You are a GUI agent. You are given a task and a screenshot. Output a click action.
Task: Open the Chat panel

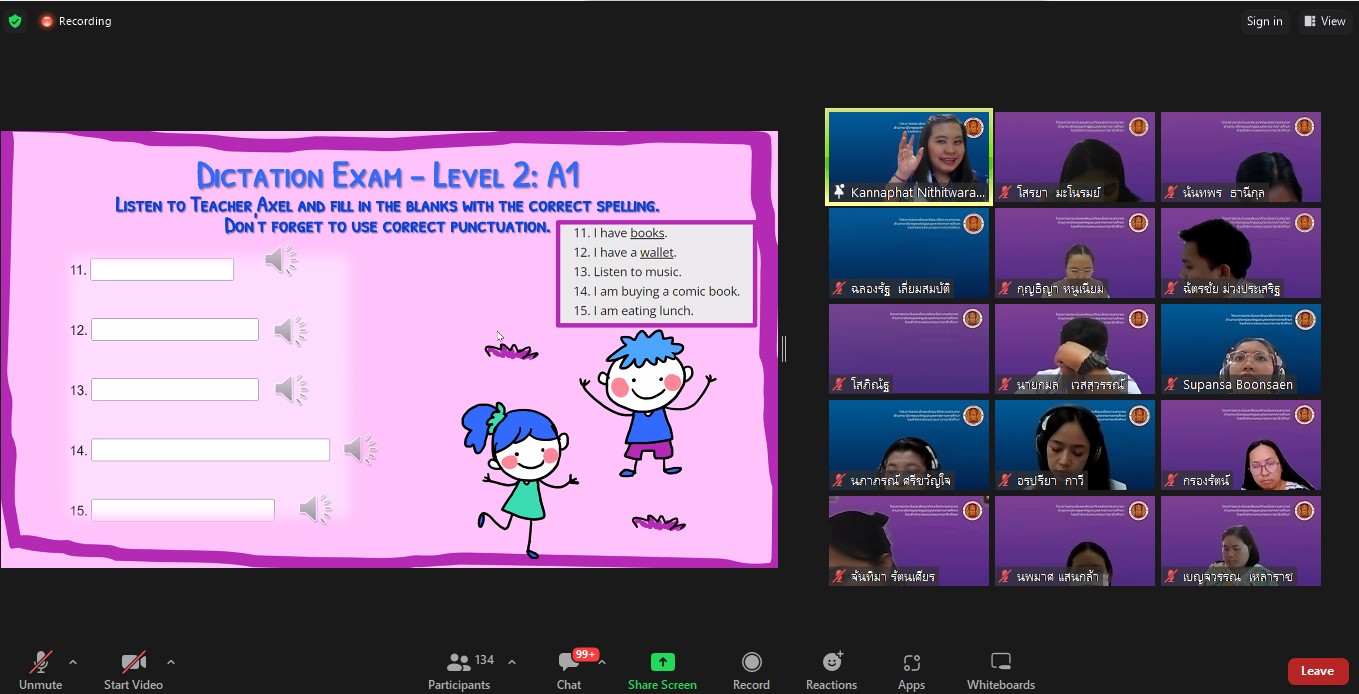(x=569, y=670)
